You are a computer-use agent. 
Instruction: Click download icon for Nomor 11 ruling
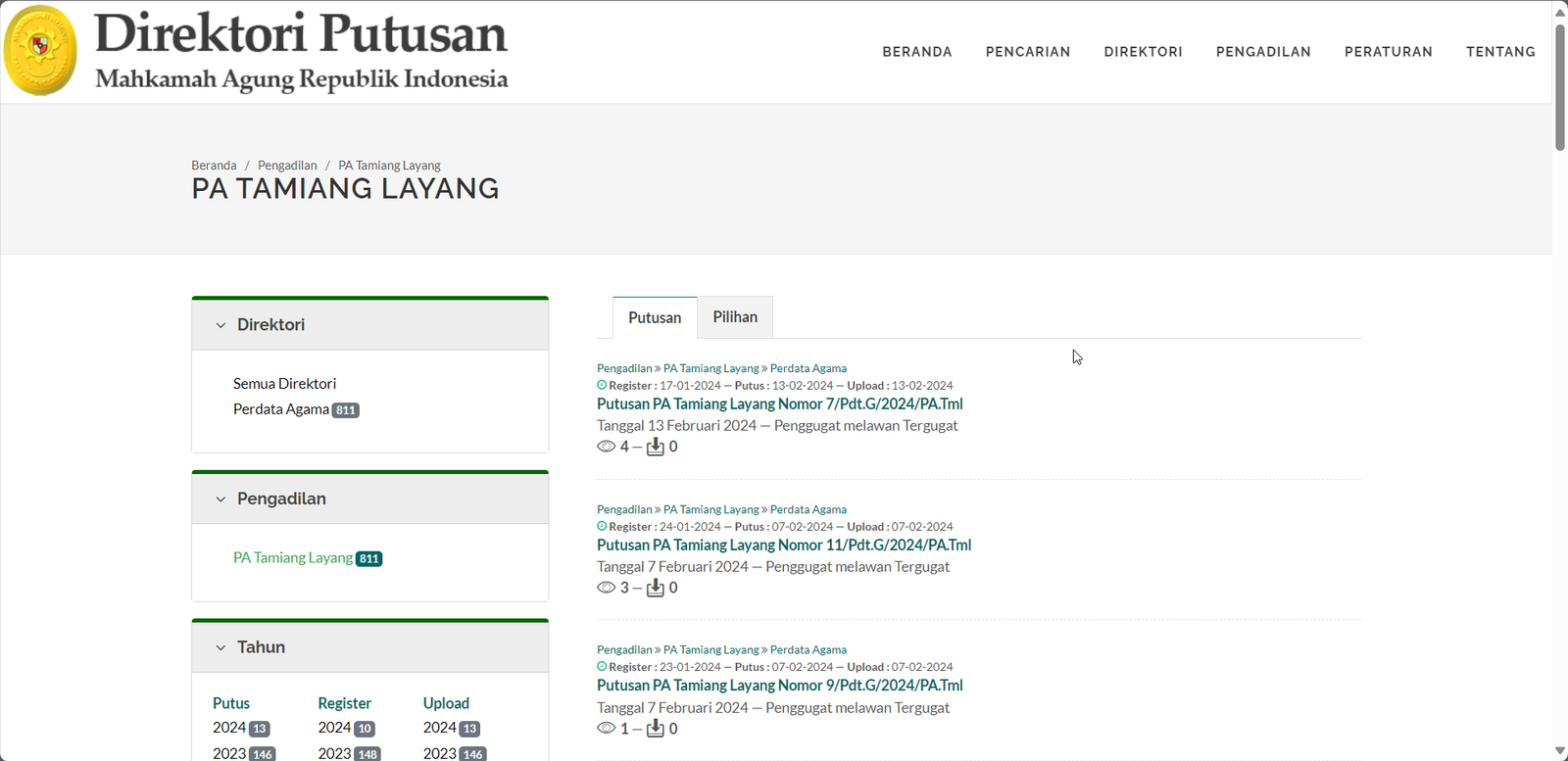(656, 588)
